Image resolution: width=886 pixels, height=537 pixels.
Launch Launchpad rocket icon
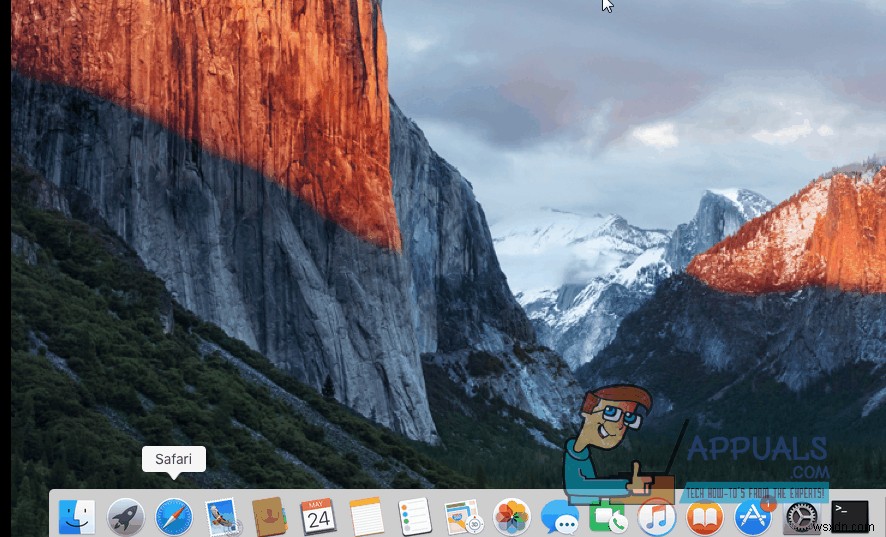(126, 517)
